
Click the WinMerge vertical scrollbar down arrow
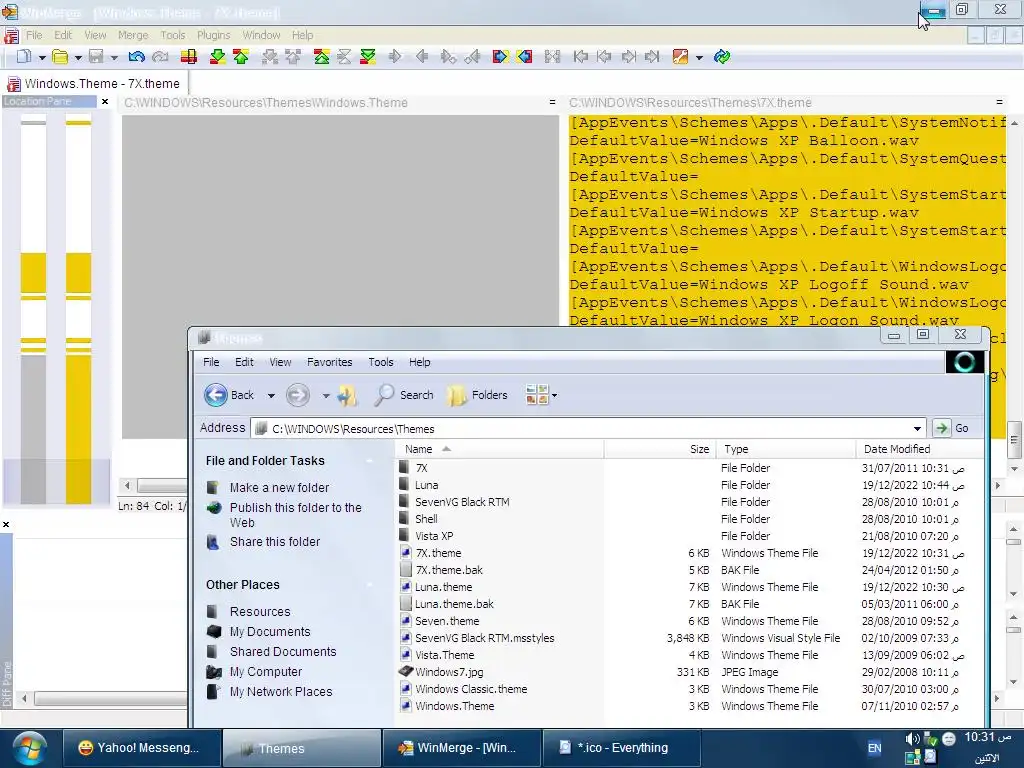coord(1014,469)
